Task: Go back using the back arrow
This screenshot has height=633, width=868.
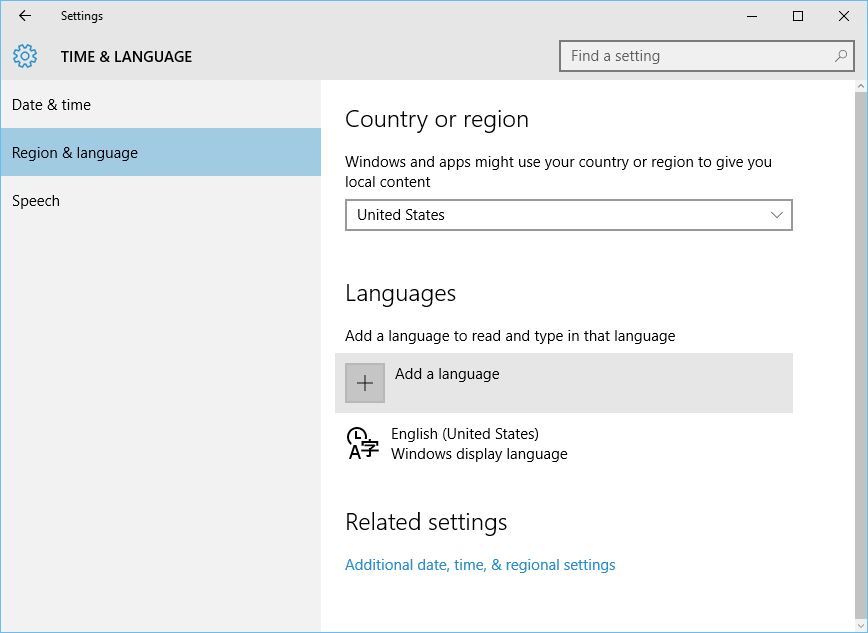Action: pos(25,16)
